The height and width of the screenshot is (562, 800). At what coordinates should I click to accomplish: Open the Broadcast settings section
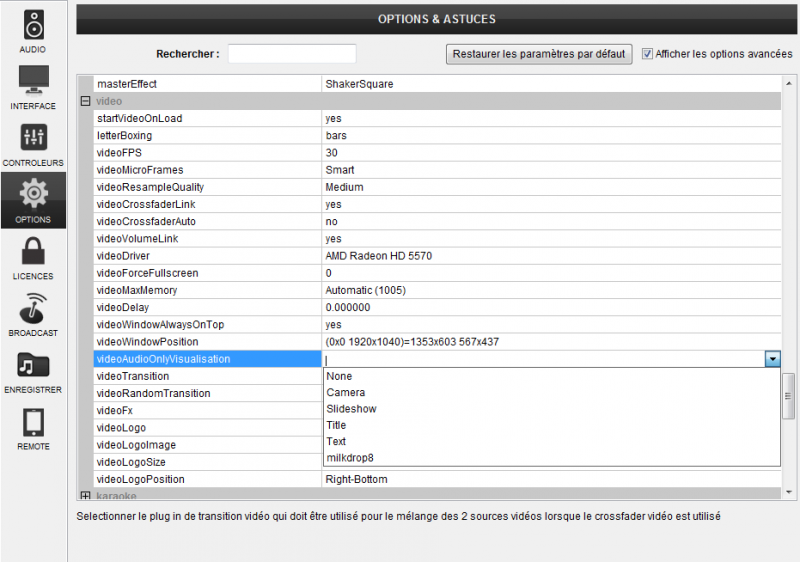tap(33, 314)
